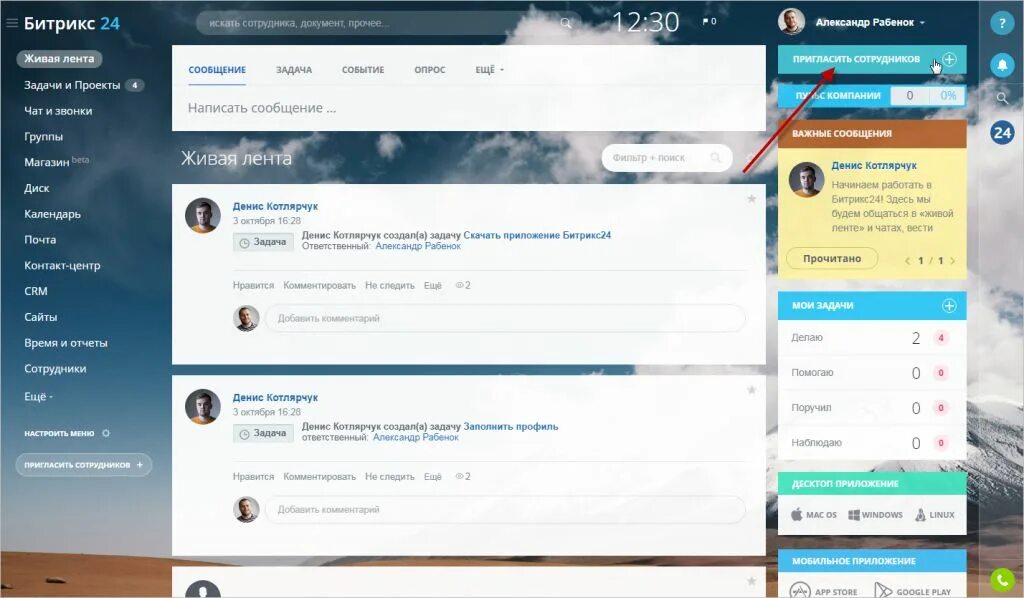
Task: Open the help question mark icon
Action: tap(1002, 23)
